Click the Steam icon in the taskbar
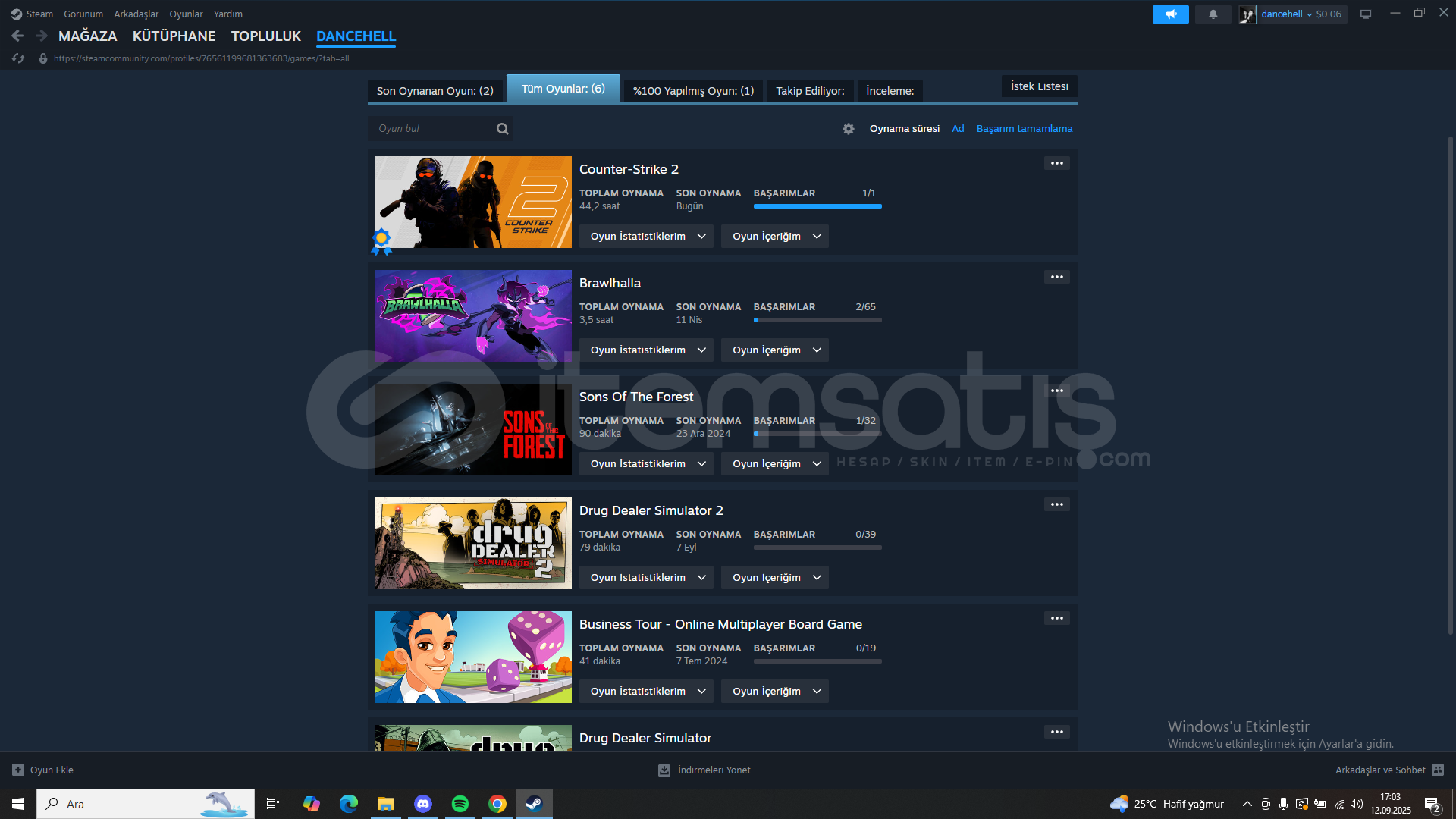Screen dimensions: 1456x819 point(535,804)
